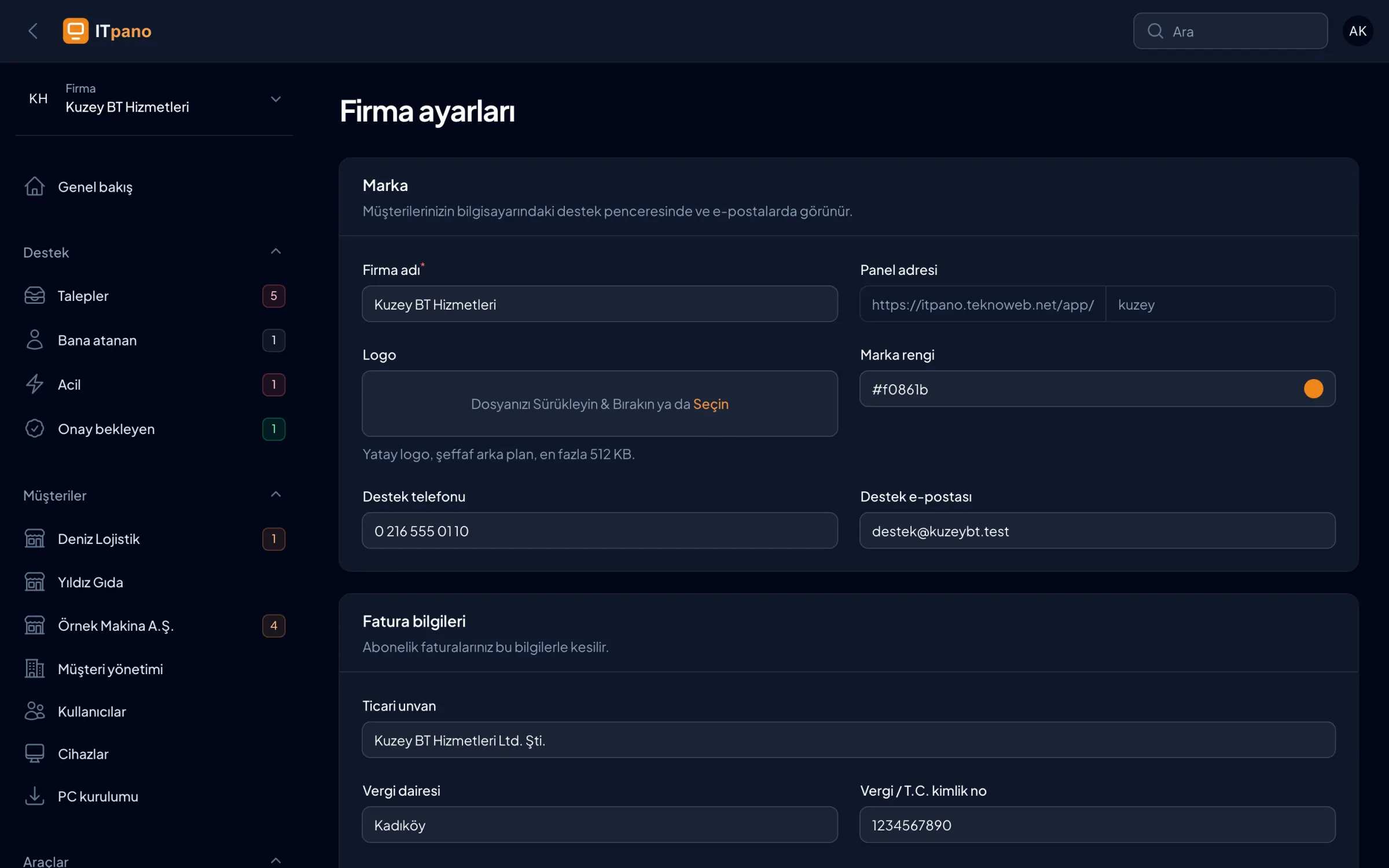Image resolution: width=1389 pixels, height=868 pixels.
Task: Click the Marka rengi hex field
Action: pos(1097,389)
